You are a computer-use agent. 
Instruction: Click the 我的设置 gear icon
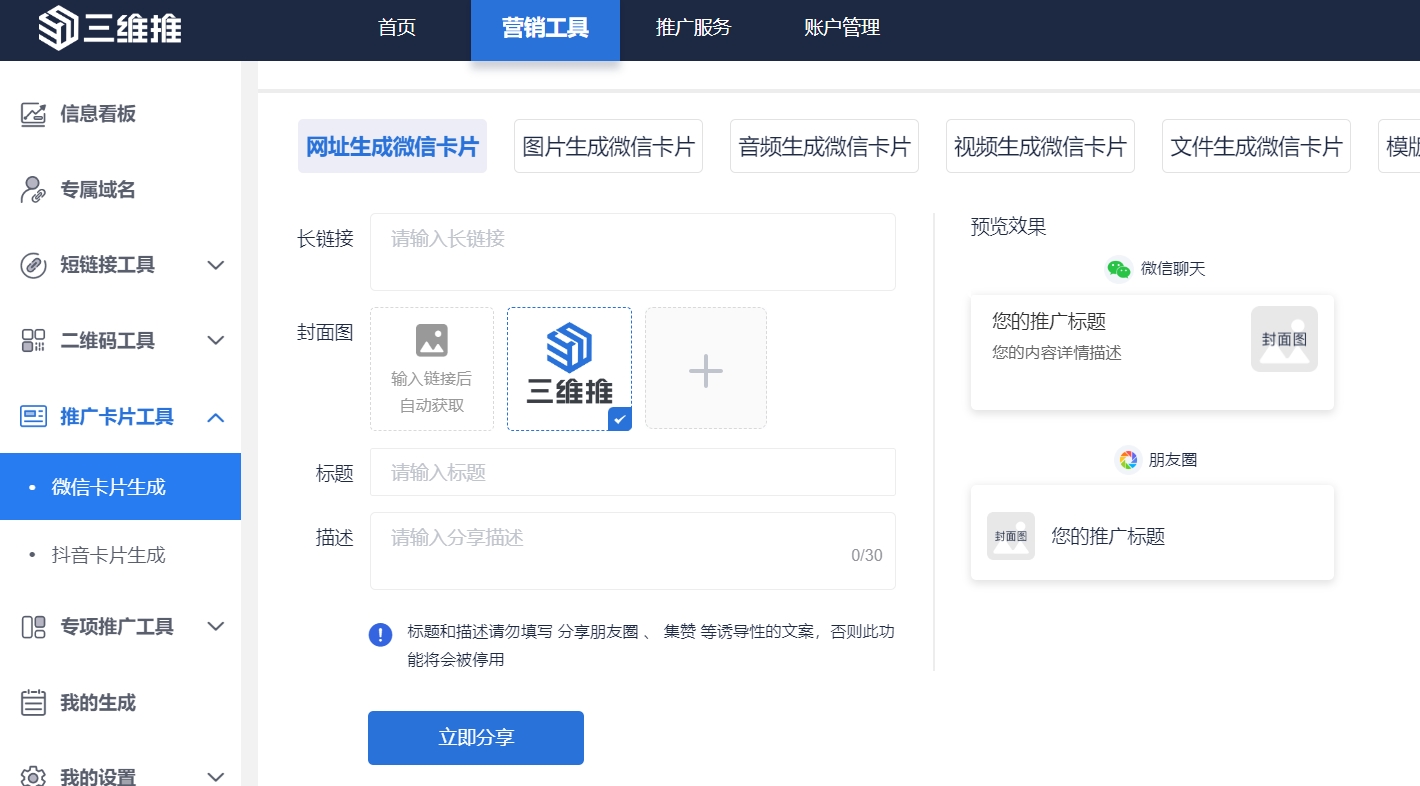click(x=34, y=776)
